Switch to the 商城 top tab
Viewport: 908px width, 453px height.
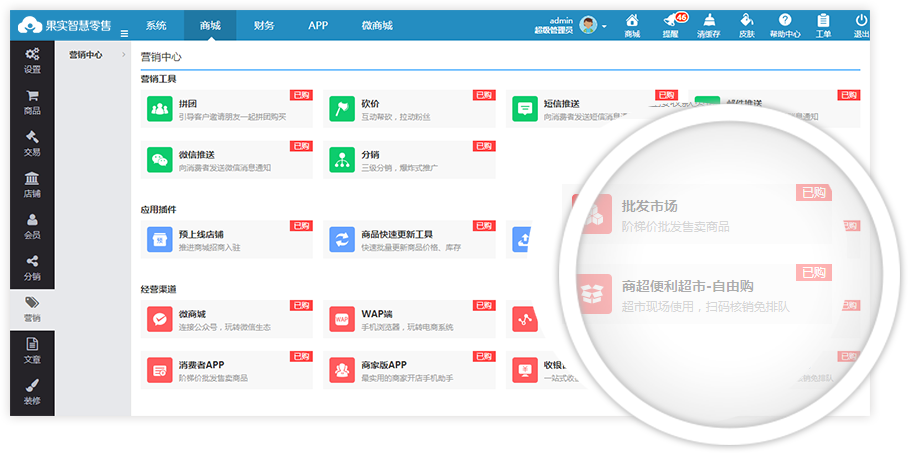coord(210,25)
